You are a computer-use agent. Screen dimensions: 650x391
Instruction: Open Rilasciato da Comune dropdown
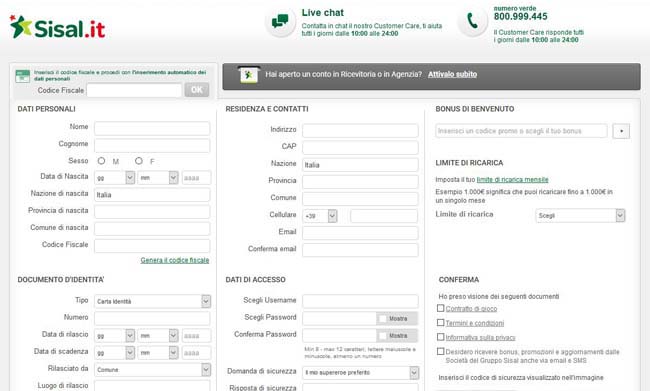pos(152,369)
